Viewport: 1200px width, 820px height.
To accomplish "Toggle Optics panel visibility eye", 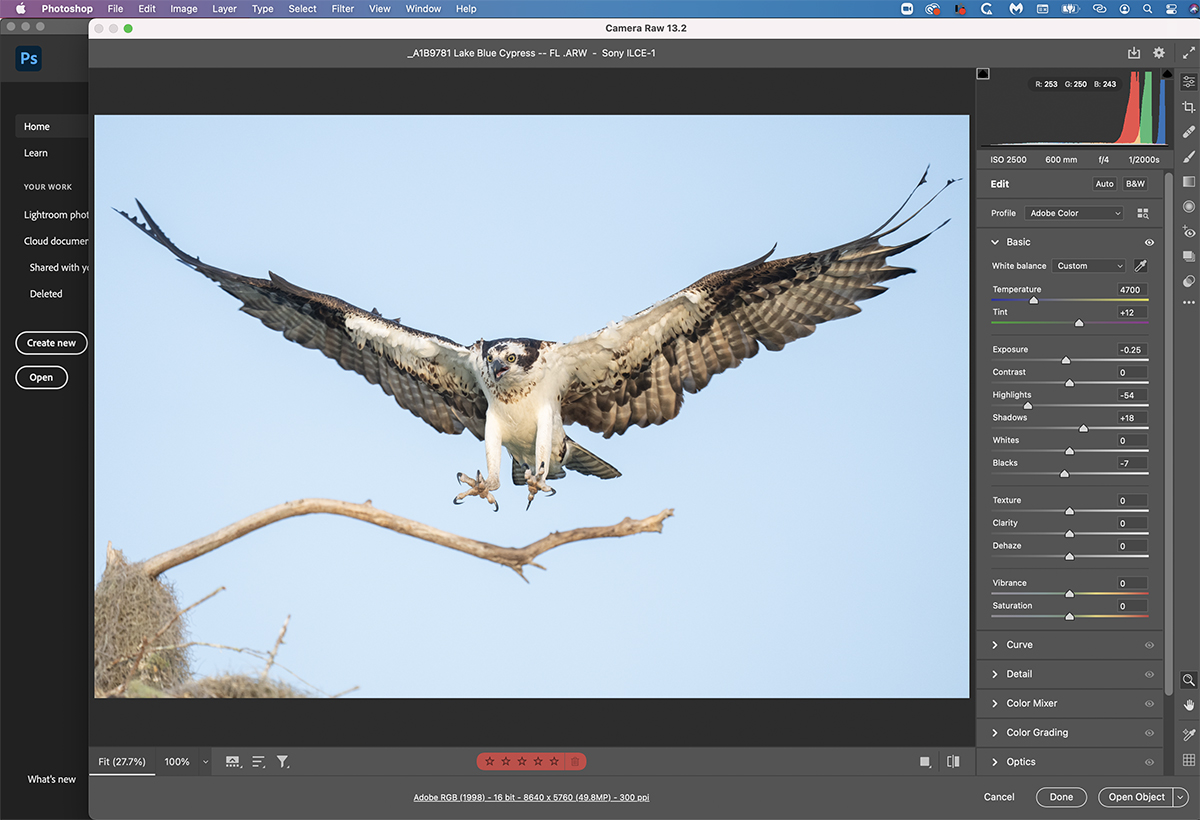I will pos(1149,762).
